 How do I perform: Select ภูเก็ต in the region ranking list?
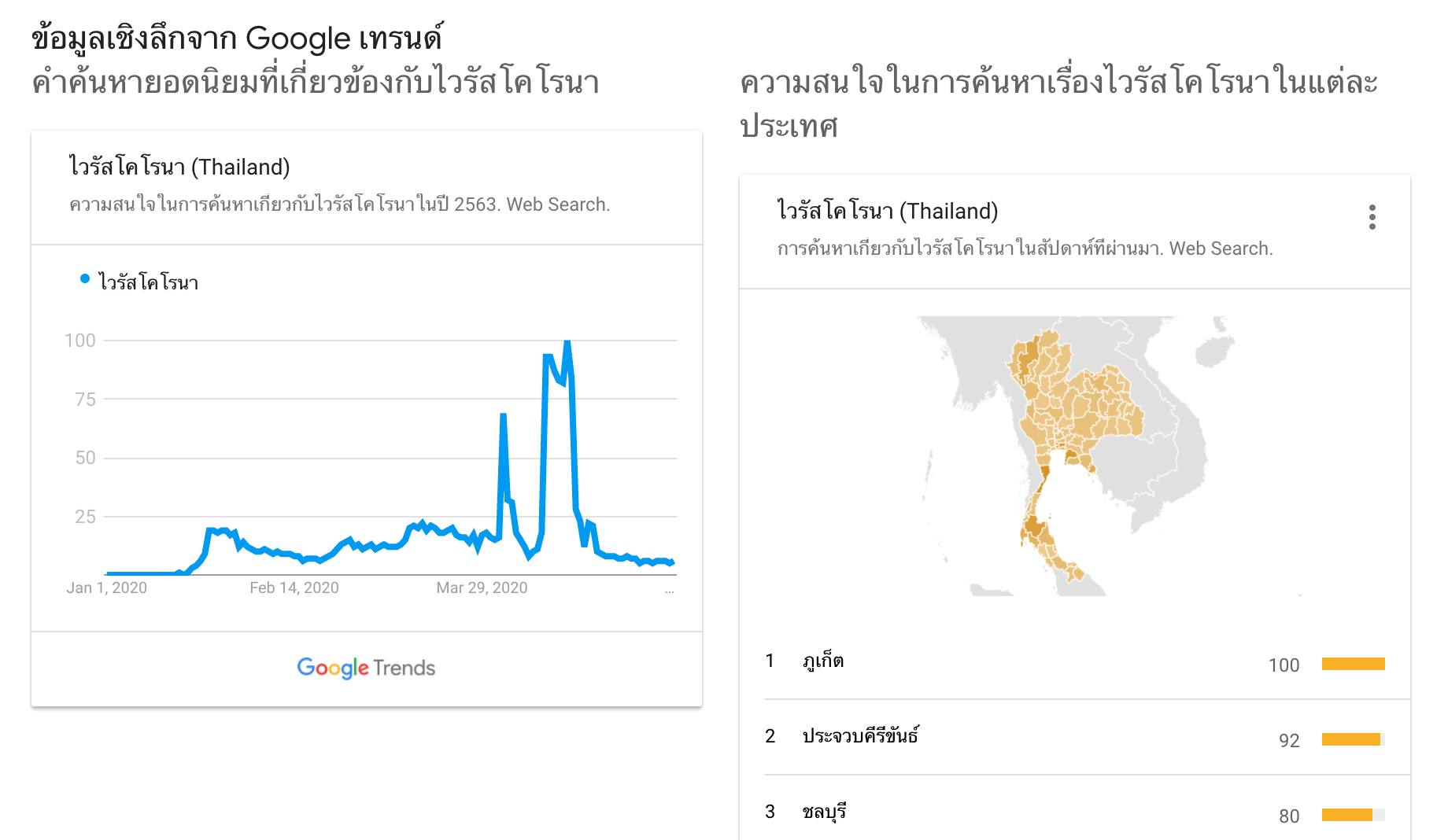[823, 661]
